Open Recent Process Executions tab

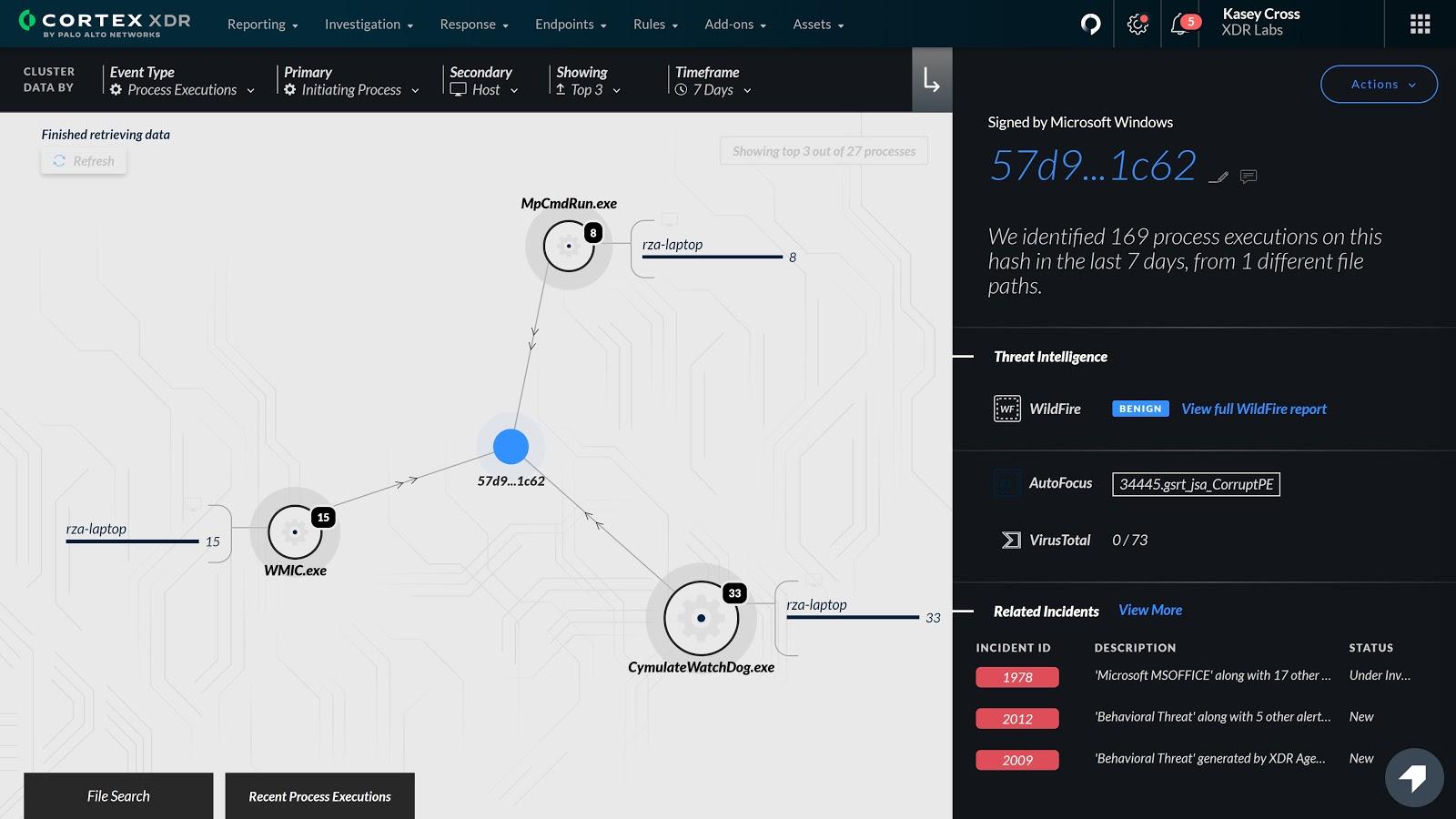tap(319, 796)
